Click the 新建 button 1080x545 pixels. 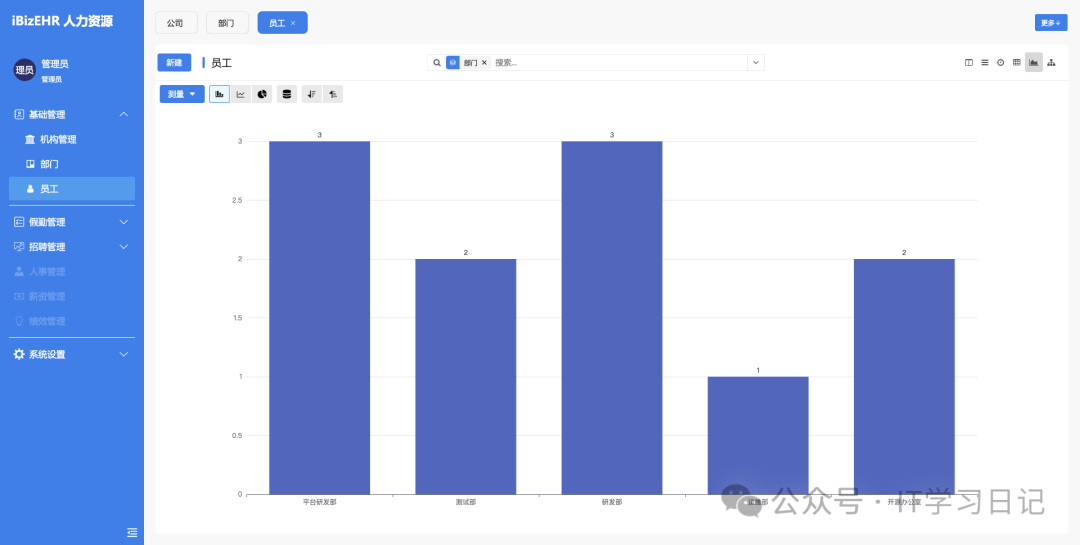[x=174, y=63]
